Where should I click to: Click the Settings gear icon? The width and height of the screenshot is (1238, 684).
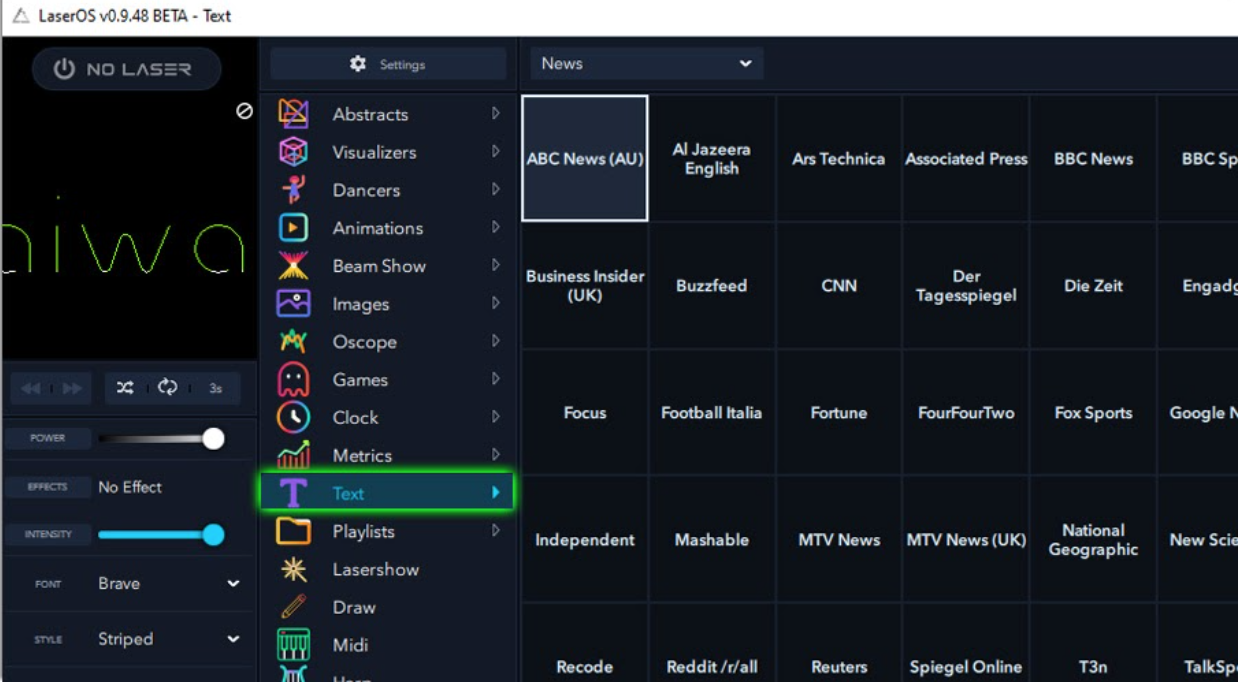coord(358,64)
